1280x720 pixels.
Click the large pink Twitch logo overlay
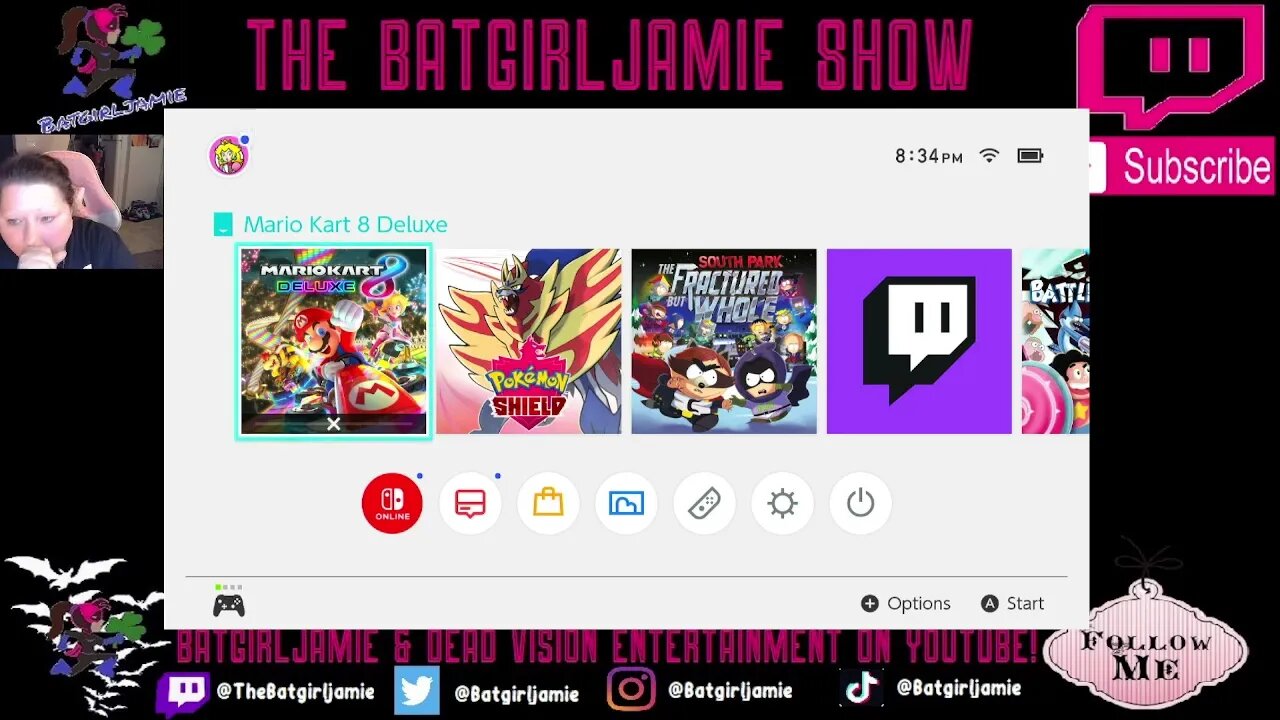tap(1171, 67)
